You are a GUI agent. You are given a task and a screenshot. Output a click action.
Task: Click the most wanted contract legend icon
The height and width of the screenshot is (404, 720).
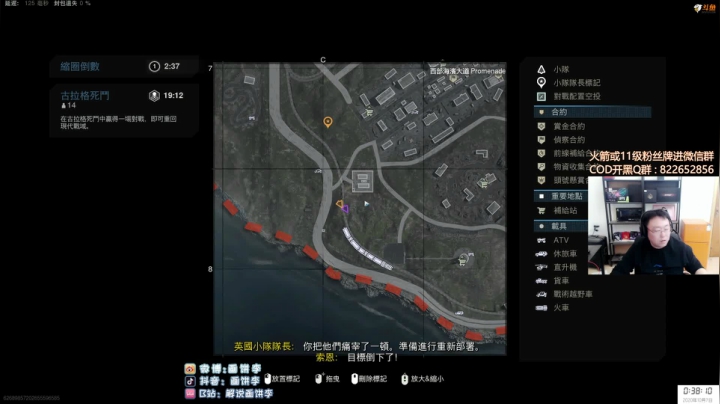[x=541, y=180]
